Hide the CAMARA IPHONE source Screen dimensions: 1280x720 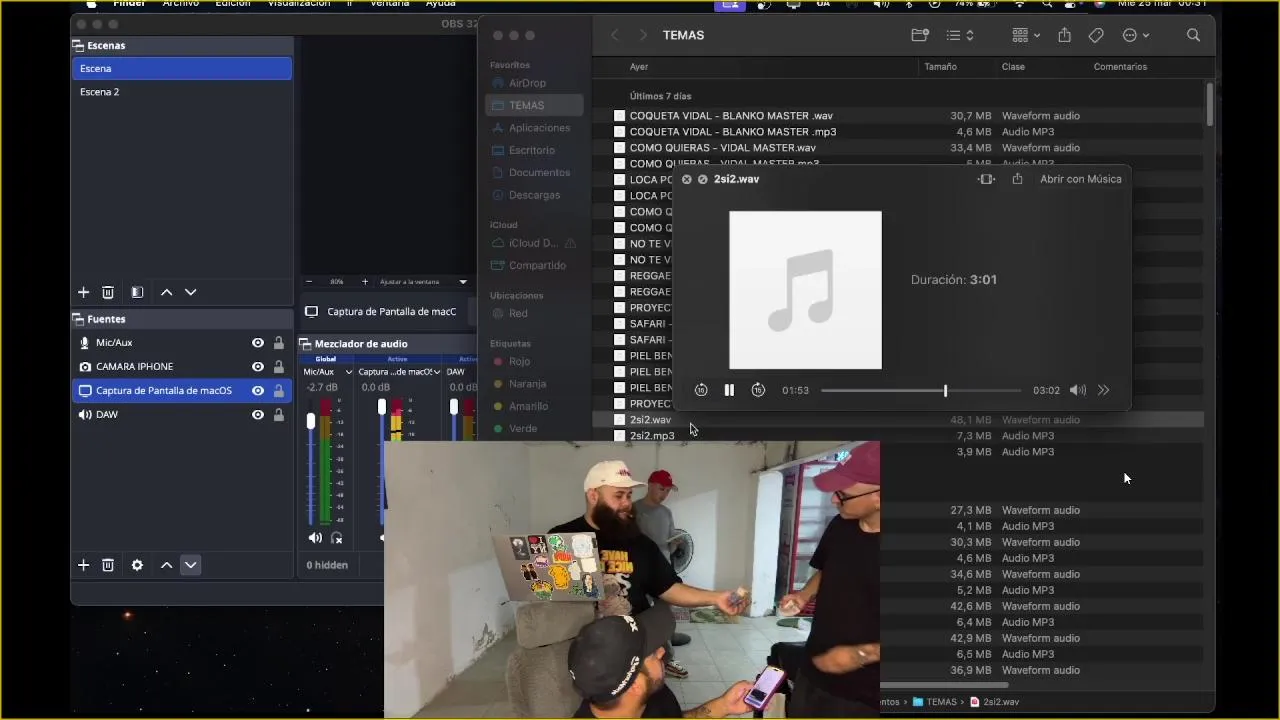pos(258,366)
